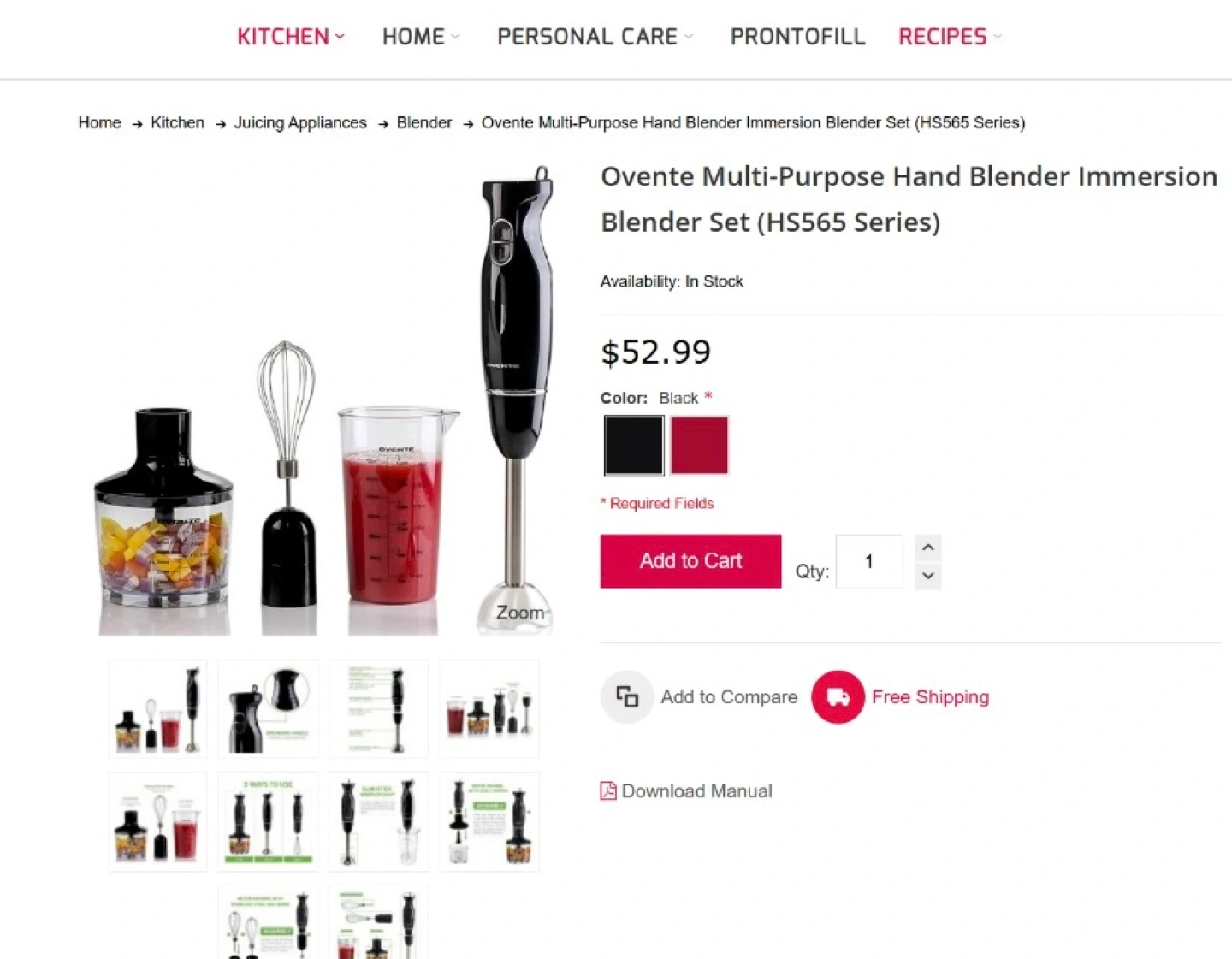Select the black color swatch
Screen dimensions: 1232x959
(634, 445)
